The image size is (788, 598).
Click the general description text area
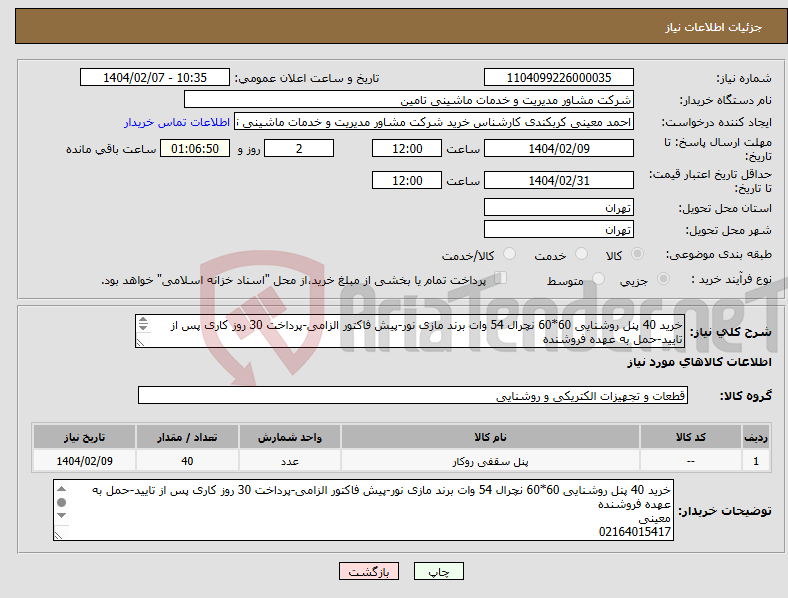[410, 331]
